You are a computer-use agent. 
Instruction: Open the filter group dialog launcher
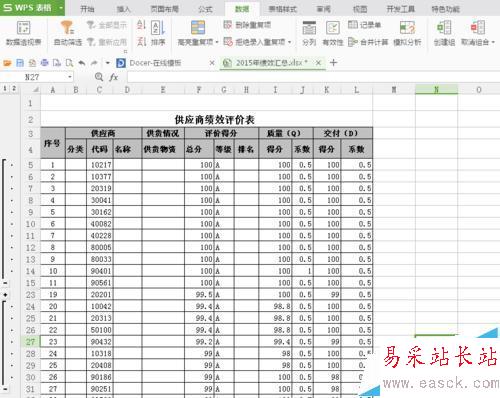click(126, 51)
